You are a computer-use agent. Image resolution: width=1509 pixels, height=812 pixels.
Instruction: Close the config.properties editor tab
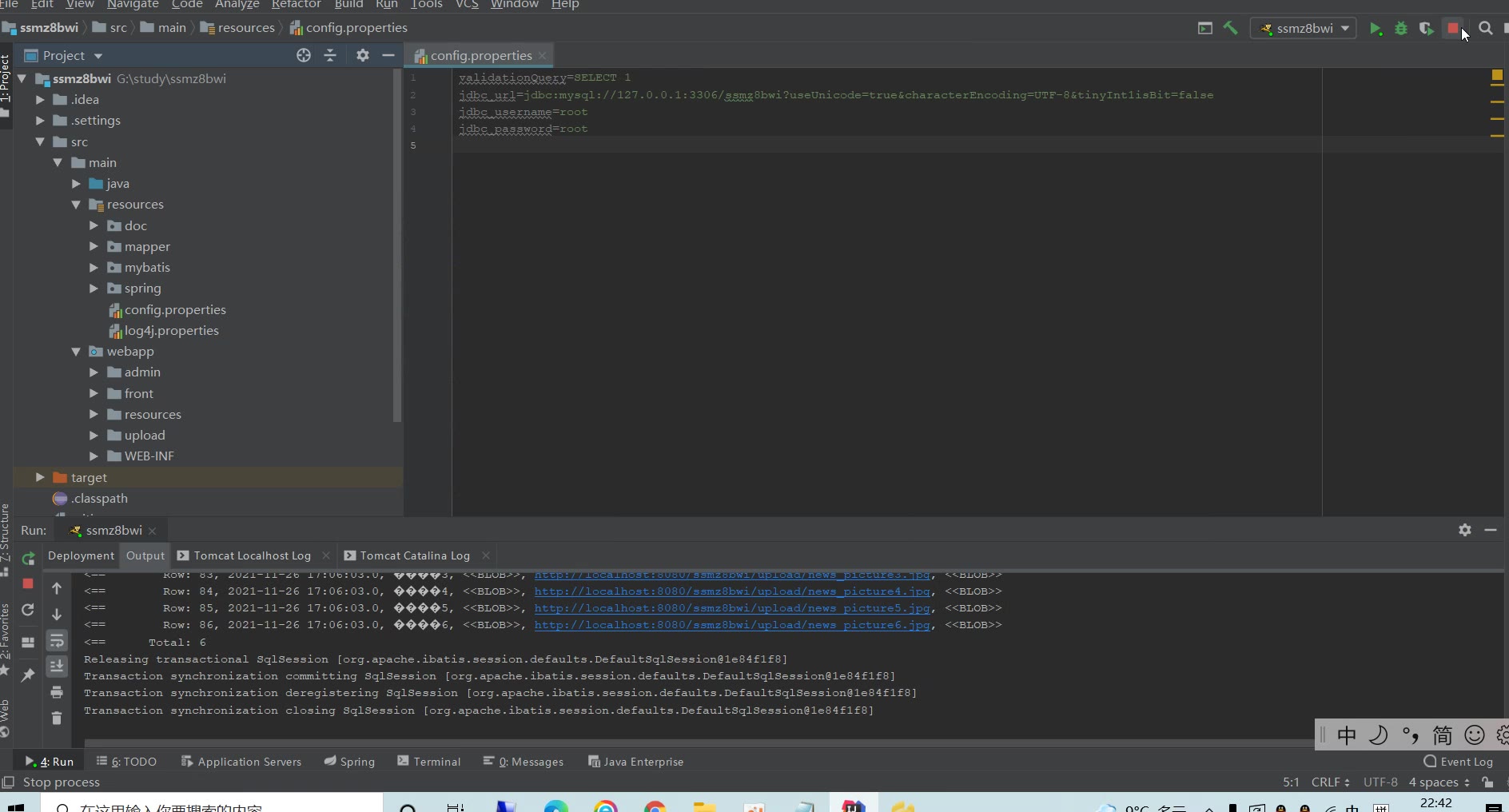coord(543,55)
